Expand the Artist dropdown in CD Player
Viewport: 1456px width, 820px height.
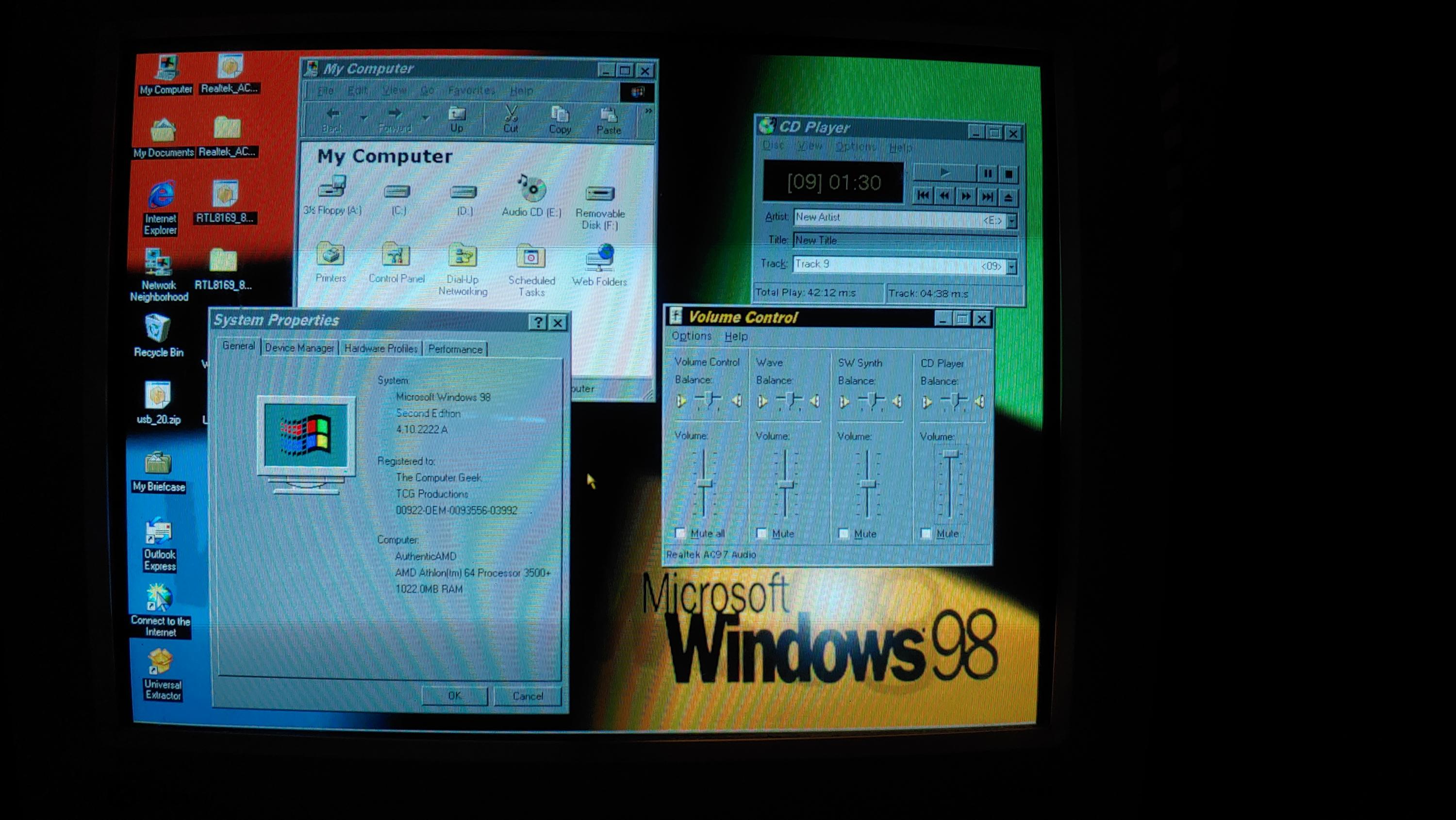(1012, 220)
